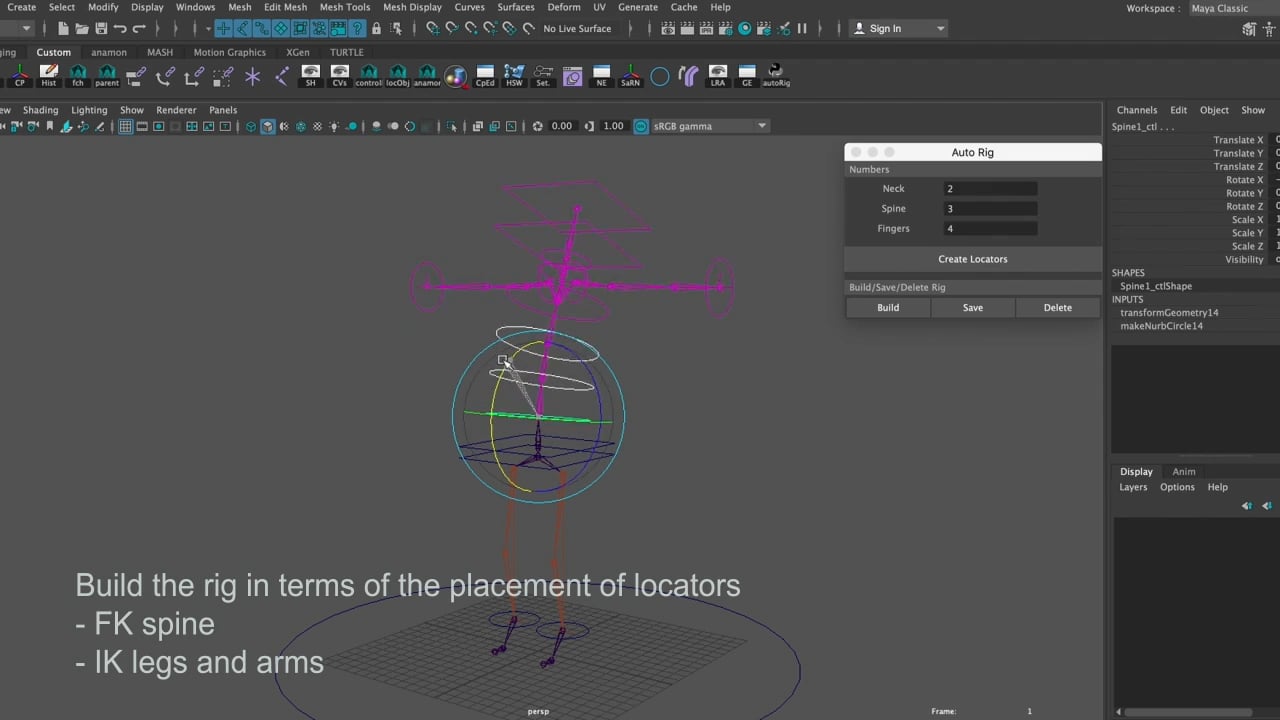
Task: Toggle wireframe display cube icon
Action: pos(250,126)
